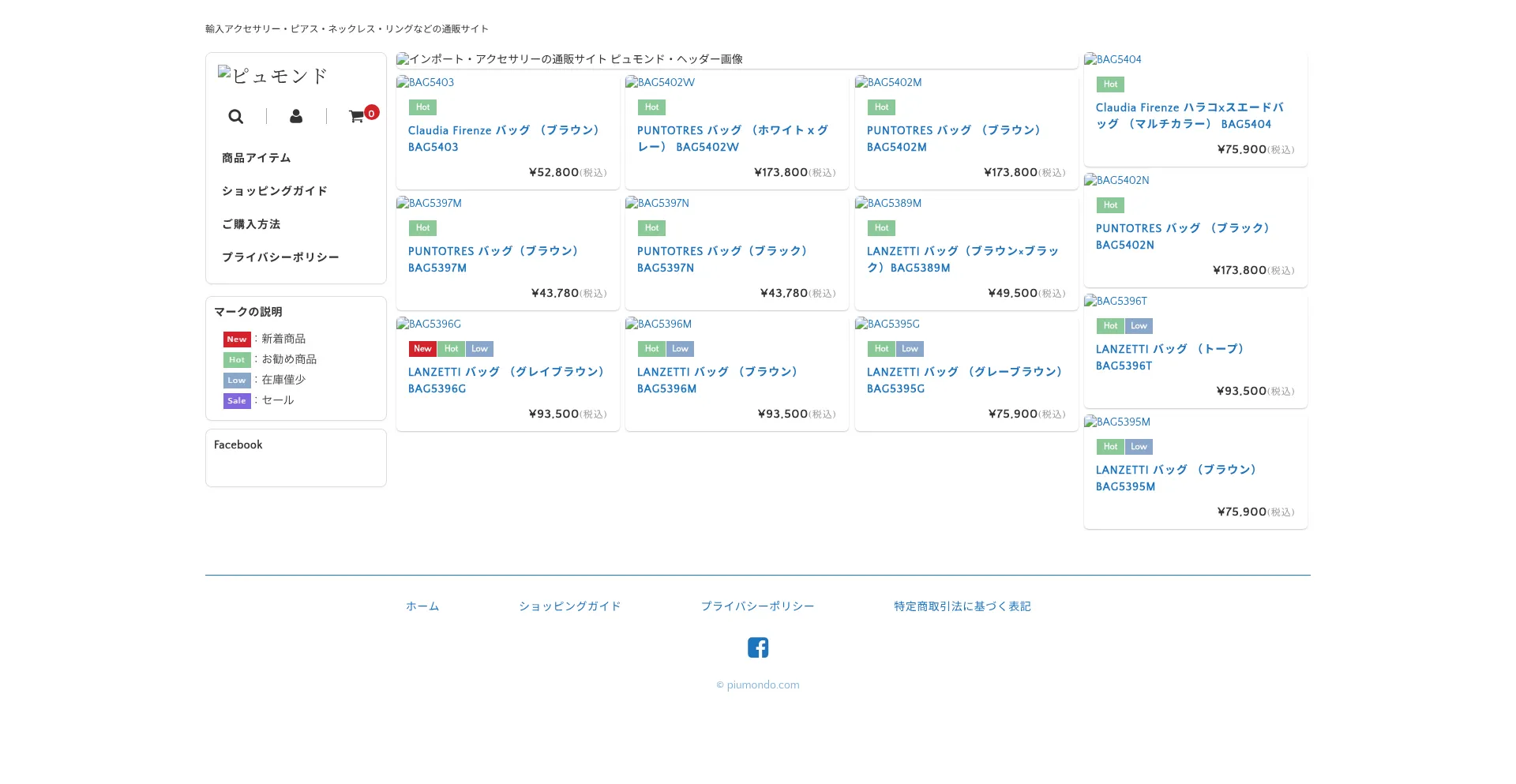The height and width of the screenshot is (784, 1516).
Task: Click the ¥49,500 price on BAG5389M
Action: [x=1013, y=294]
